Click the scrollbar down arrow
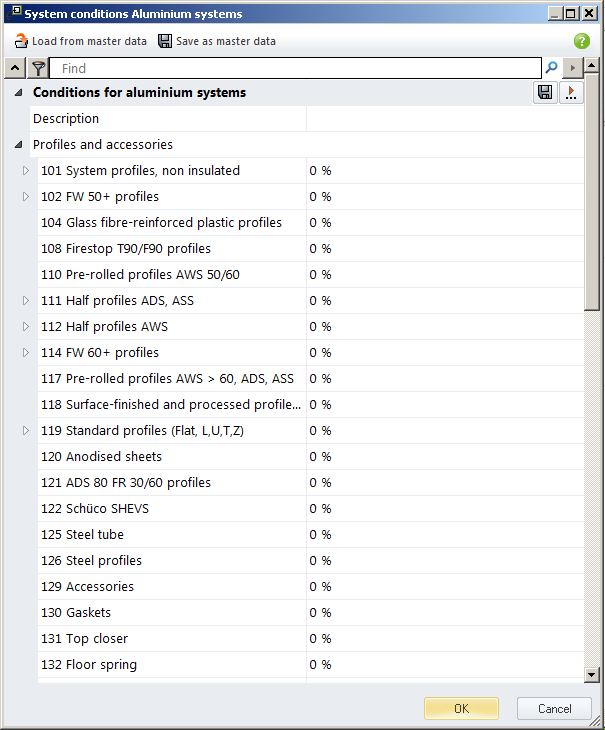This screenshot has height=730, width=605. coord(592,675)
